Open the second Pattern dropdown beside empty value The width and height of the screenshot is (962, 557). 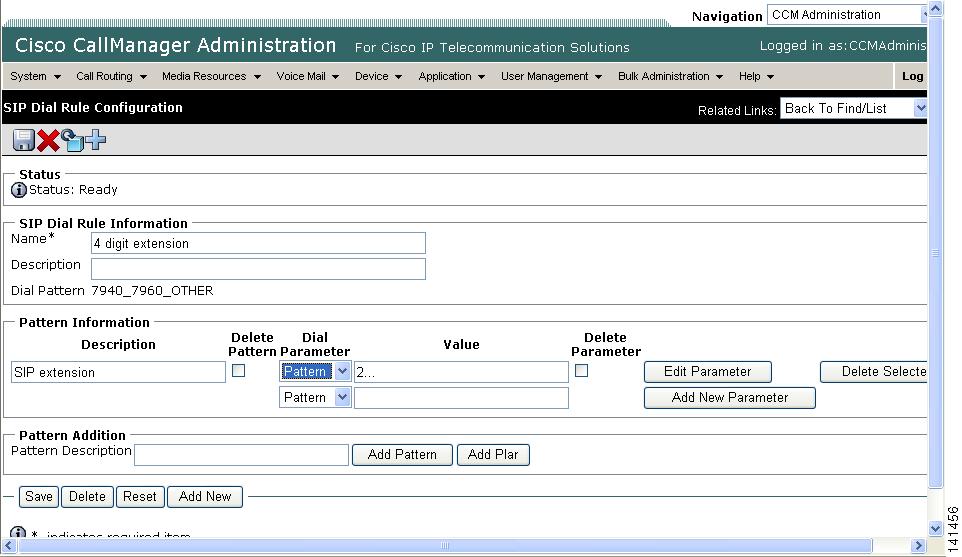315,398
